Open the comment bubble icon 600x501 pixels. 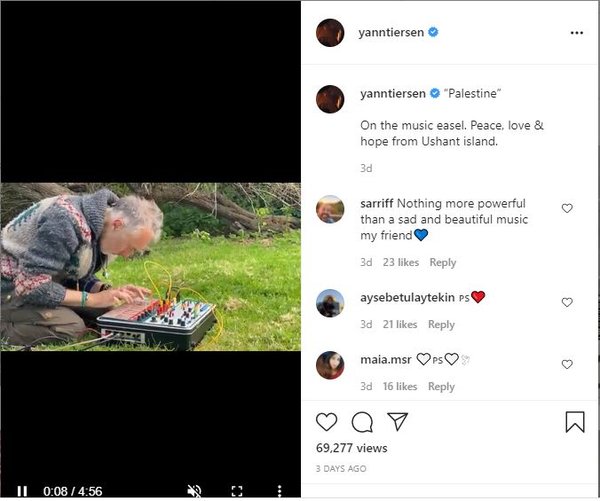362,422
